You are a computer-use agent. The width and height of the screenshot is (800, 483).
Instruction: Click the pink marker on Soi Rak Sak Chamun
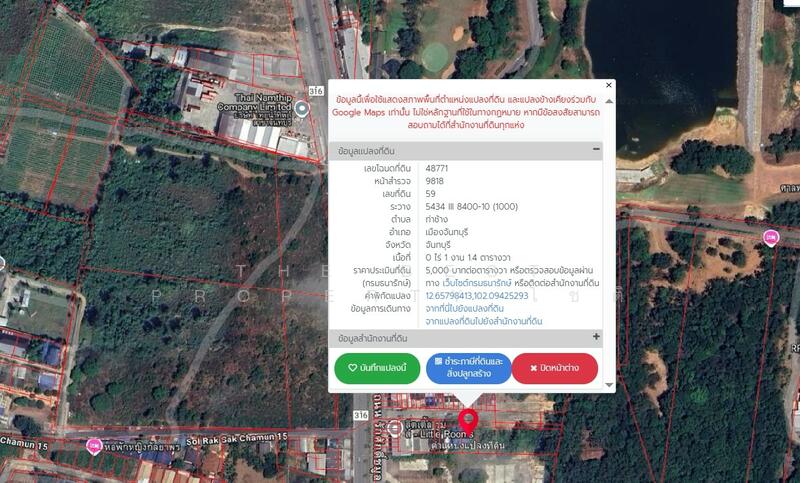(x=95, y=446)
